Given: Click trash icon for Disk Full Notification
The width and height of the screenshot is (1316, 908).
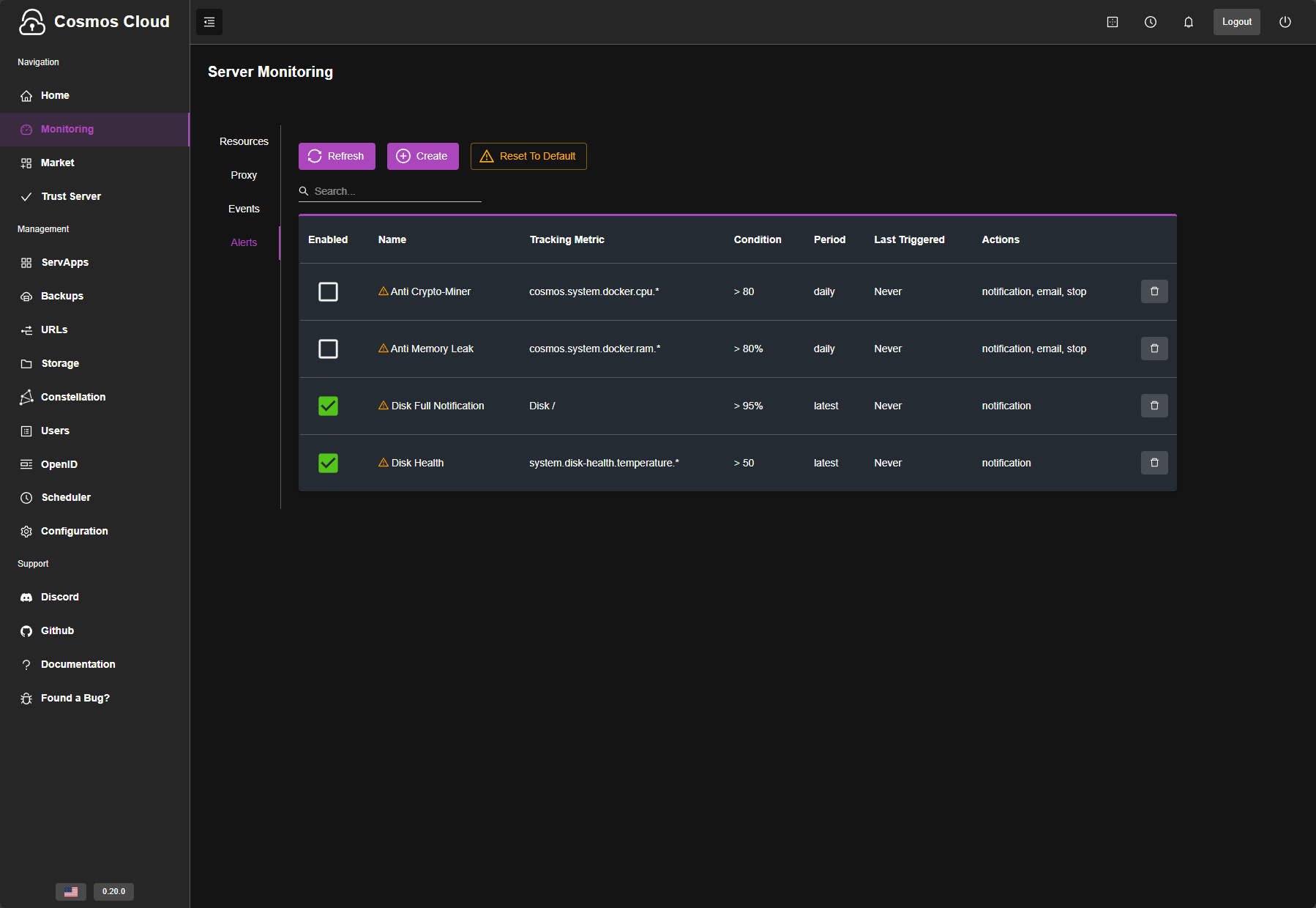Looking at the screenshot, I should (1154, 406).
